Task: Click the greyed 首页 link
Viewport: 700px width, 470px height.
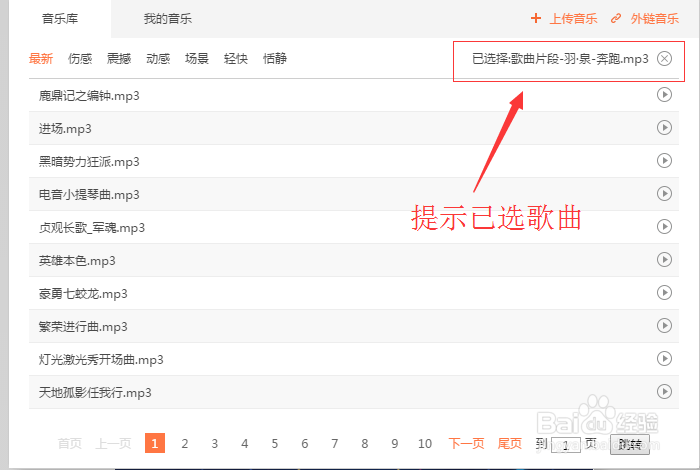Action: [70, 443]
